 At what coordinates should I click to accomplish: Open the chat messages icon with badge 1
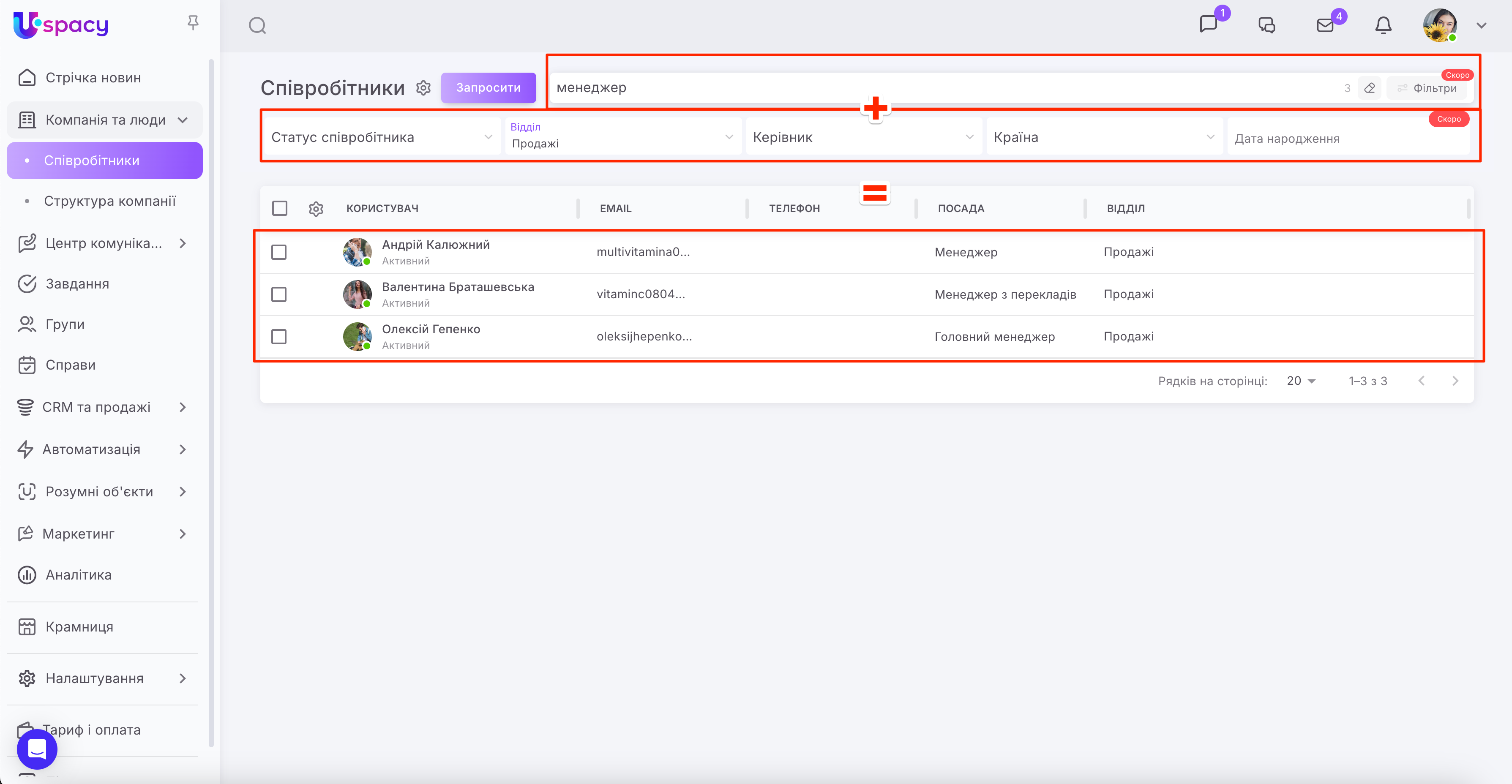[1209, 24]
